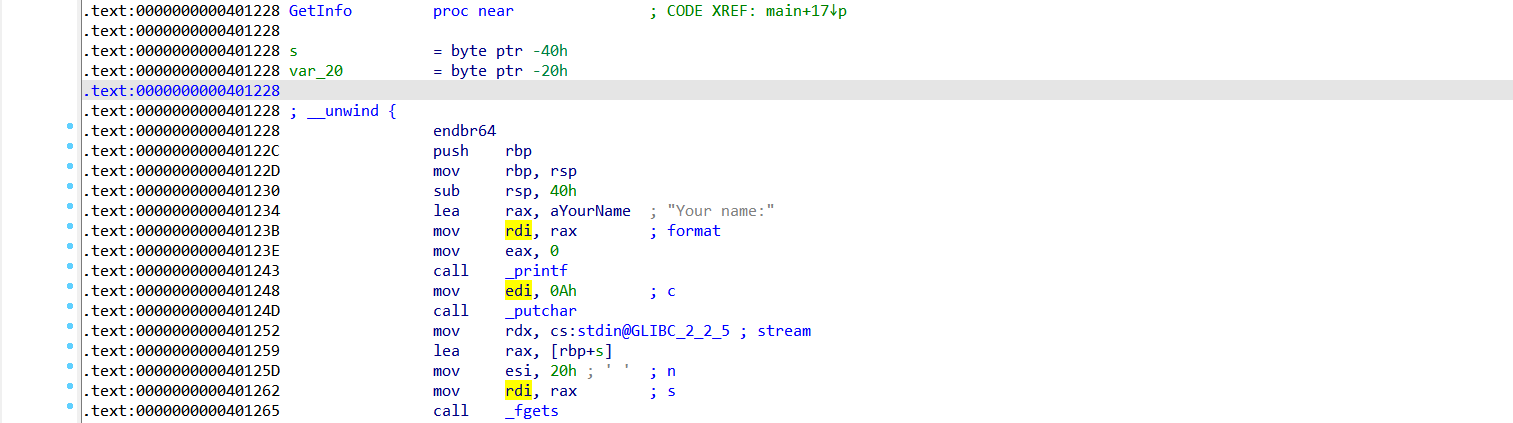Toggle breakpoint dot on the call _putchar line

pos(69,308)
